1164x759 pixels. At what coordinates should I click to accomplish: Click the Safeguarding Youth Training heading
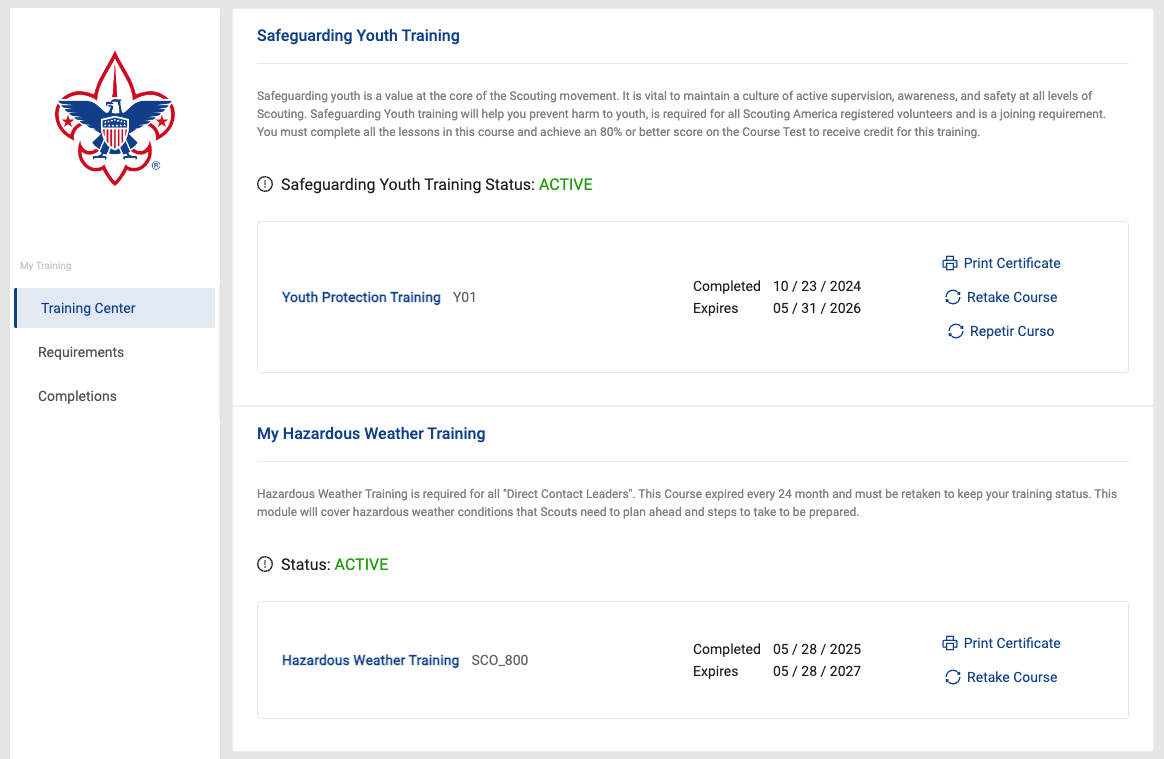pyautogui.click(x=358, y=36)
